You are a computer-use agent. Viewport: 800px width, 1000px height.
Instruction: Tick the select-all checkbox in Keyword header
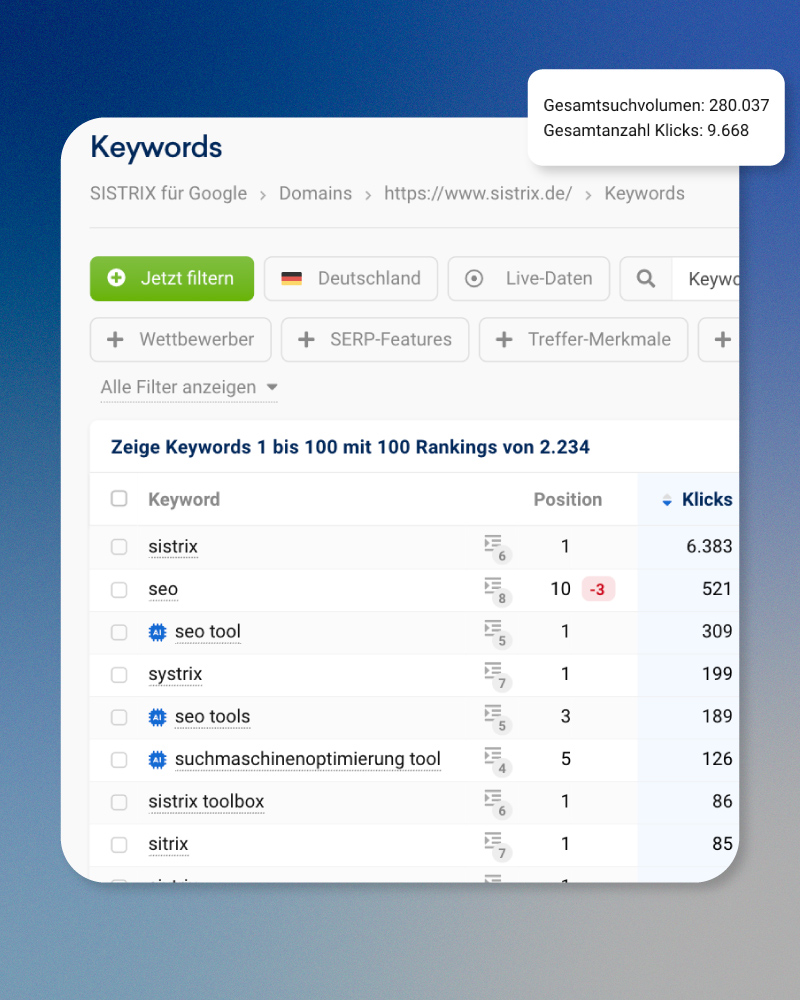(x=119, y=499)
